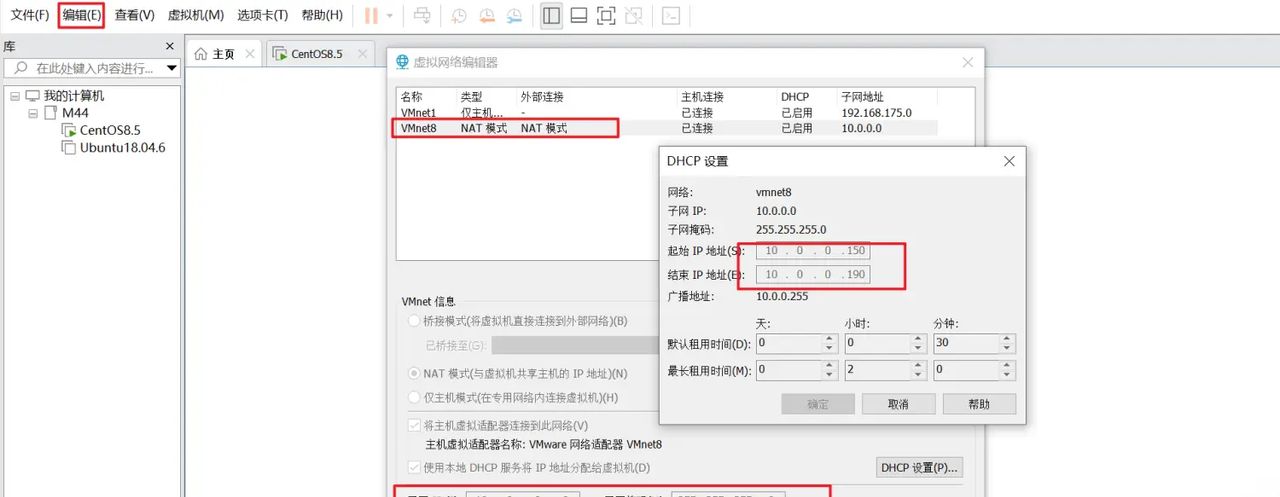The width and height of the screenshot is (1280, 497).
Task: Close the 主页 tab via its X
Action: (x=249, y=54)
